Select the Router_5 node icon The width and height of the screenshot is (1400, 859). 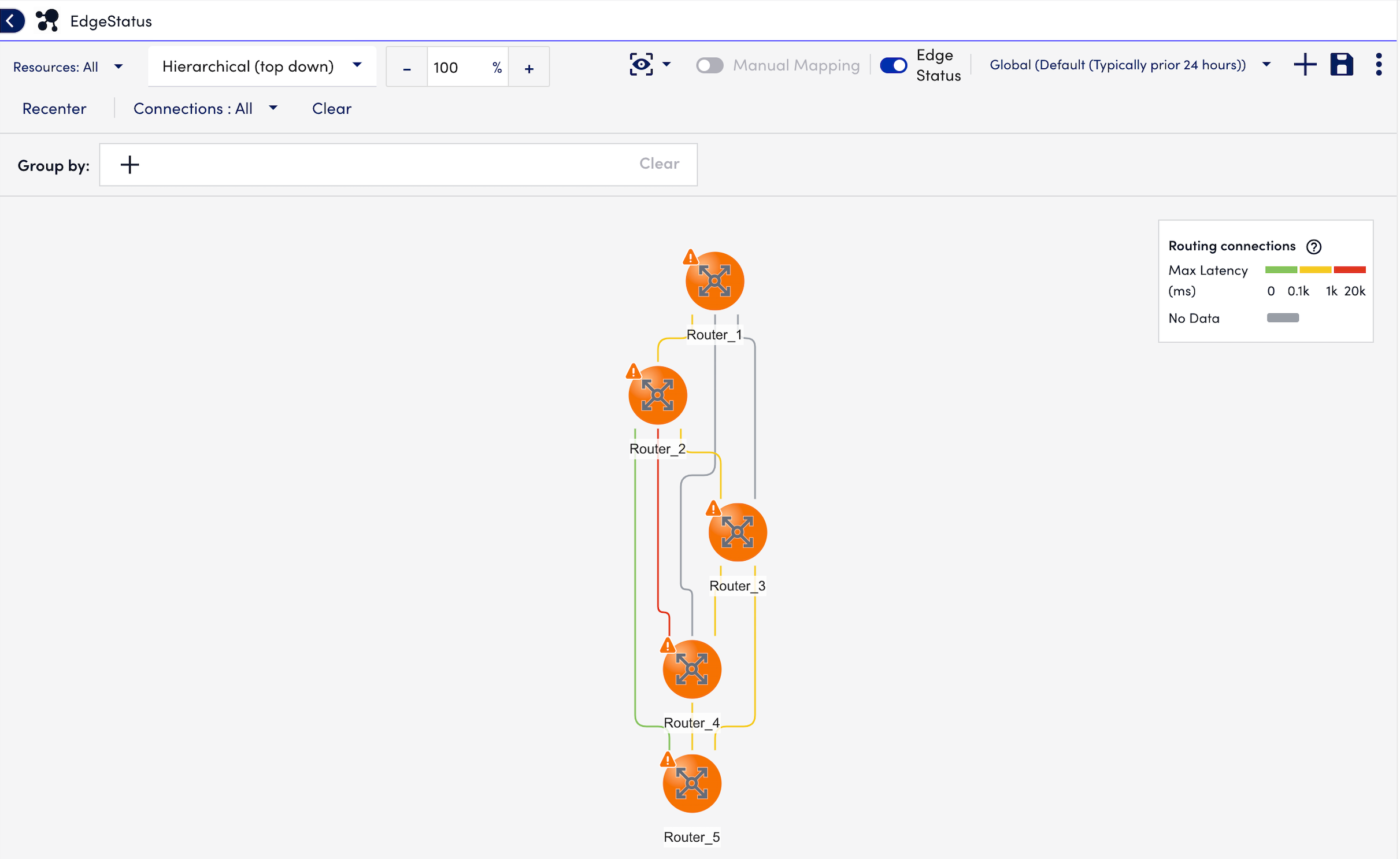point(692,784)
